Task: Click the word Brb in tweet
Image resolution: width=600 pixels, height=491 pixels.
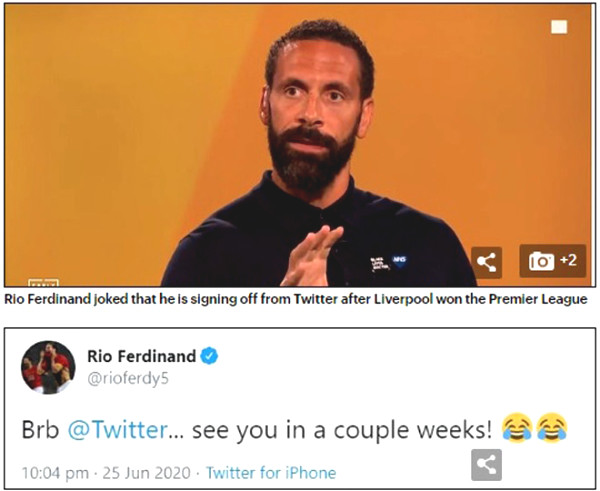Action: pyautogui.click(x=40, y=430)
